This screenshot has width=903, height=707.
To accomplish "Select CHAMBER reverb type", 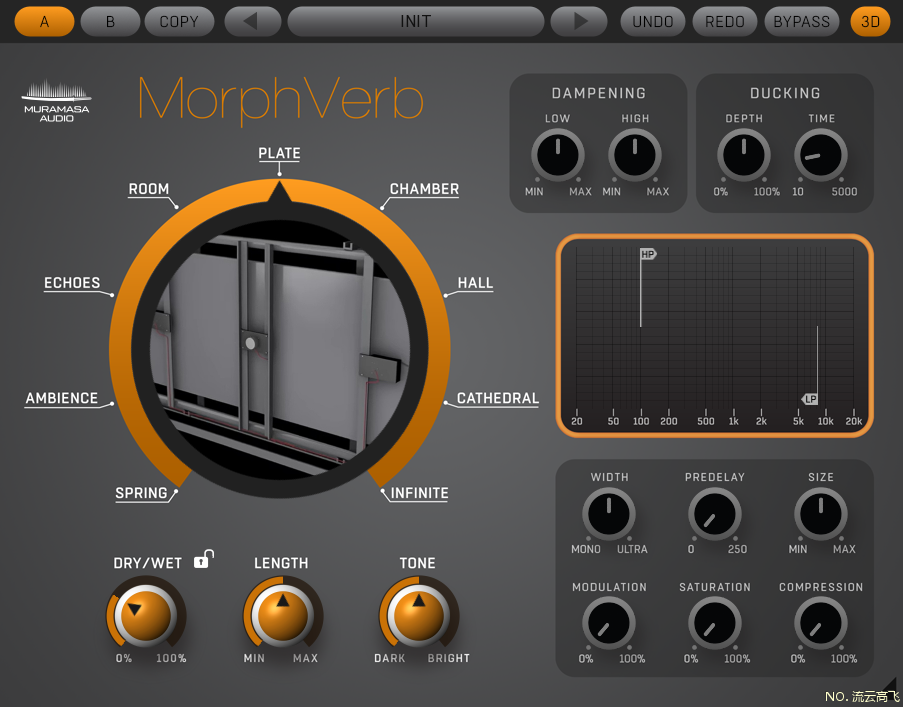I will 424,189.
